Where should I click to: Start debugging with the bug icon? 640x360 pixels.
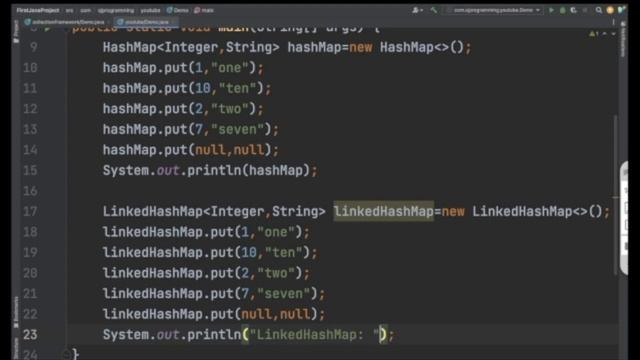[x=562, y=10]
